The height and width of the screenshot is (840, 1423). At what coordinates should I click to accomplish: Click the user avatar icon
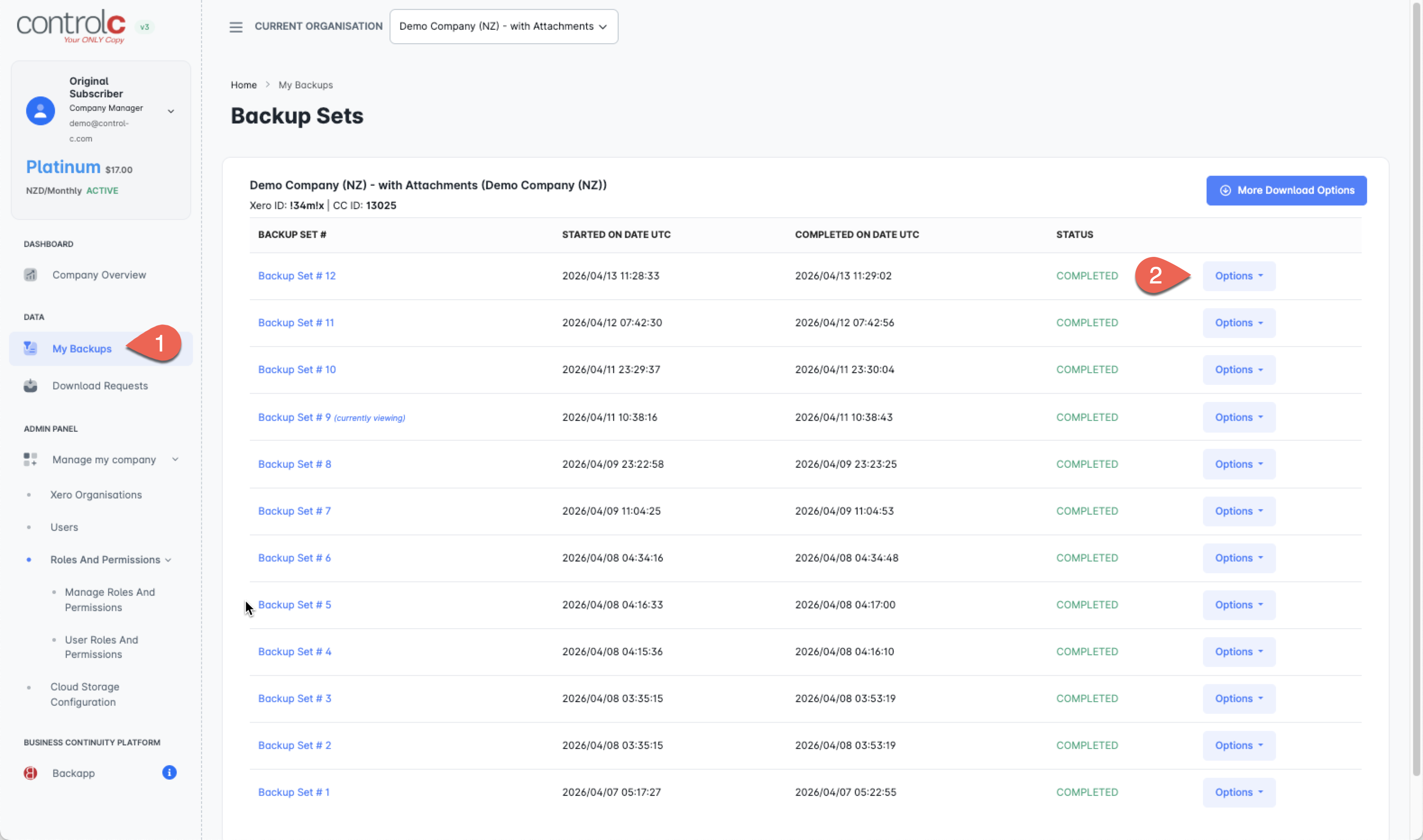40,110
